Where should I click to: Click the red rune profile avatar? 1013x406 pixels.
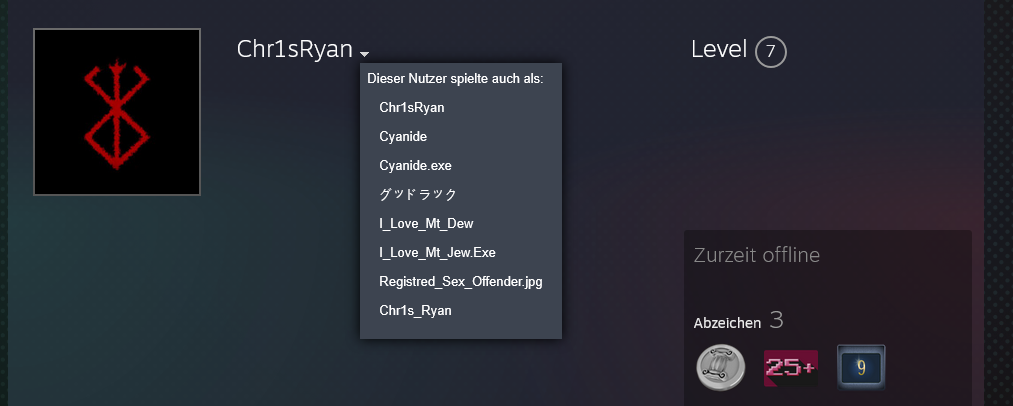tap(117, 111)
